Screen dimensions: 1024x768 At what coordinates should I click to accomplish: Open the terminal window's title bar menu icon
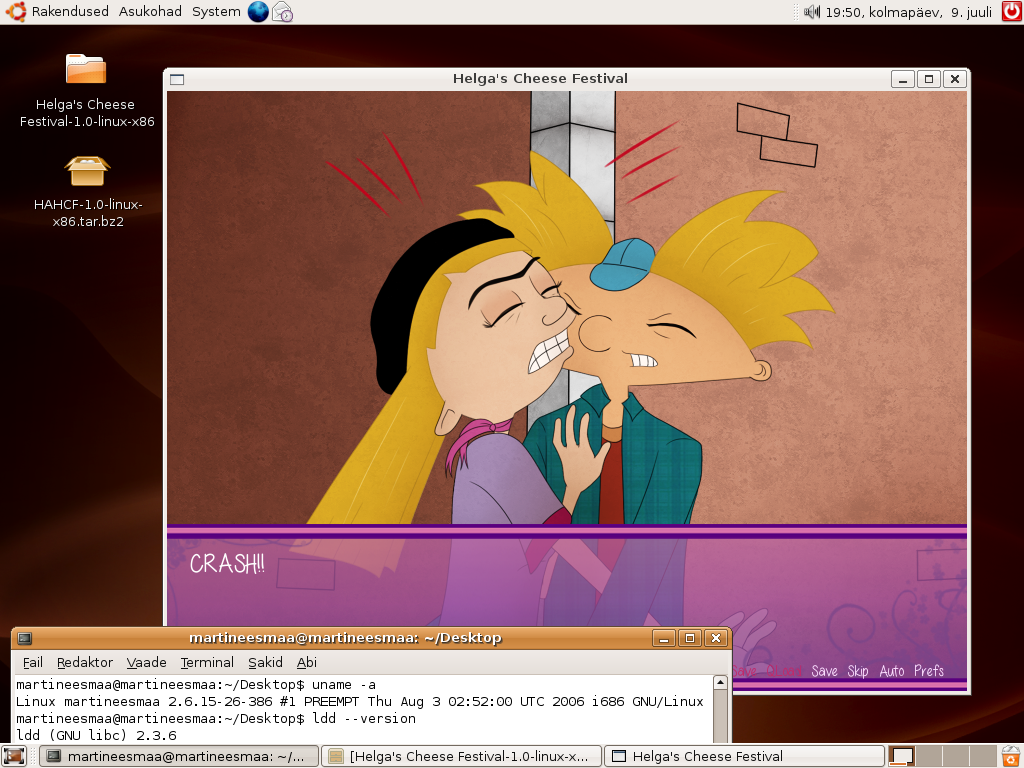point(25,638)
